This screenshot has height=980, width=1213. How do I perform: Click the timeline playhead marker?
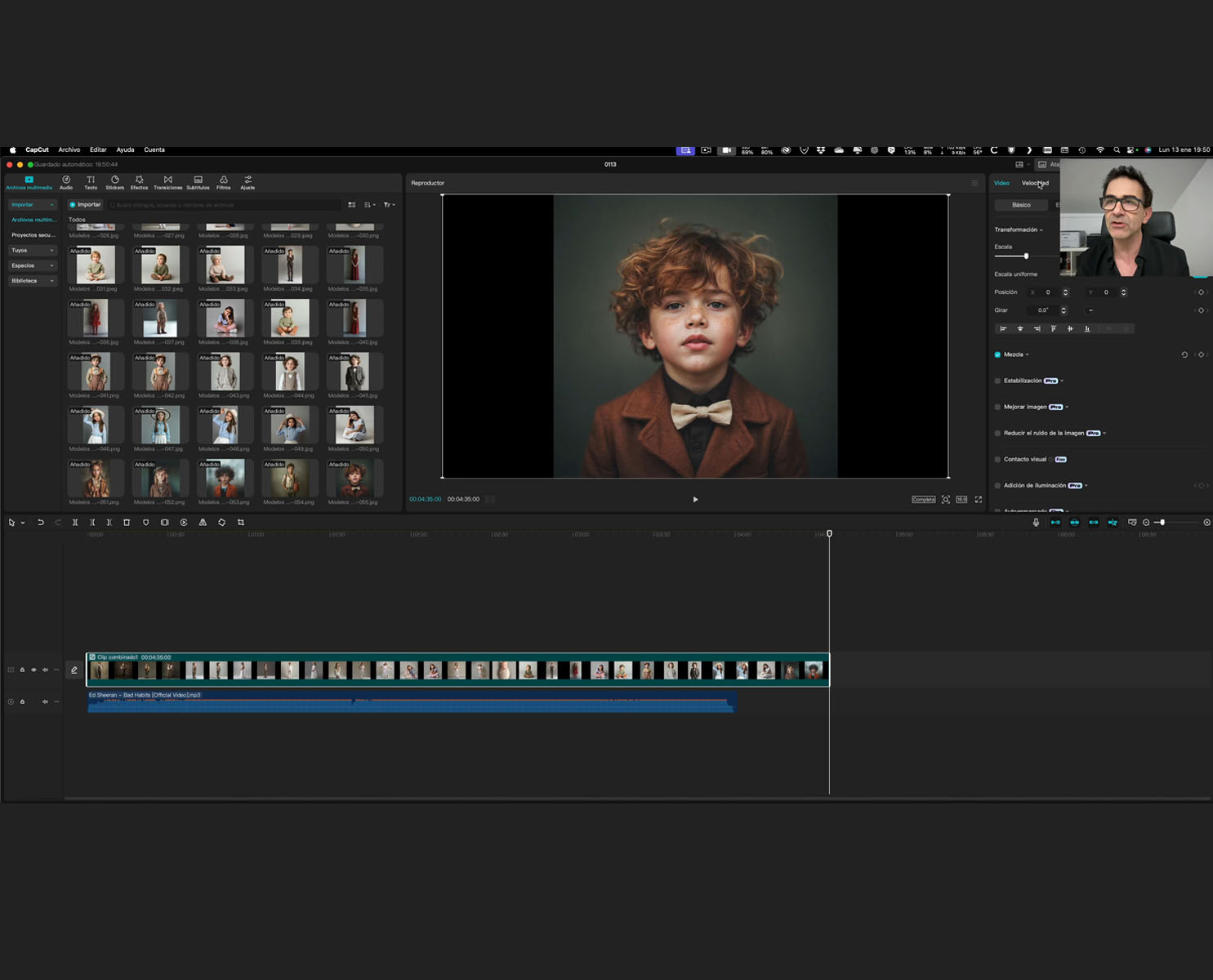[829, 534]
